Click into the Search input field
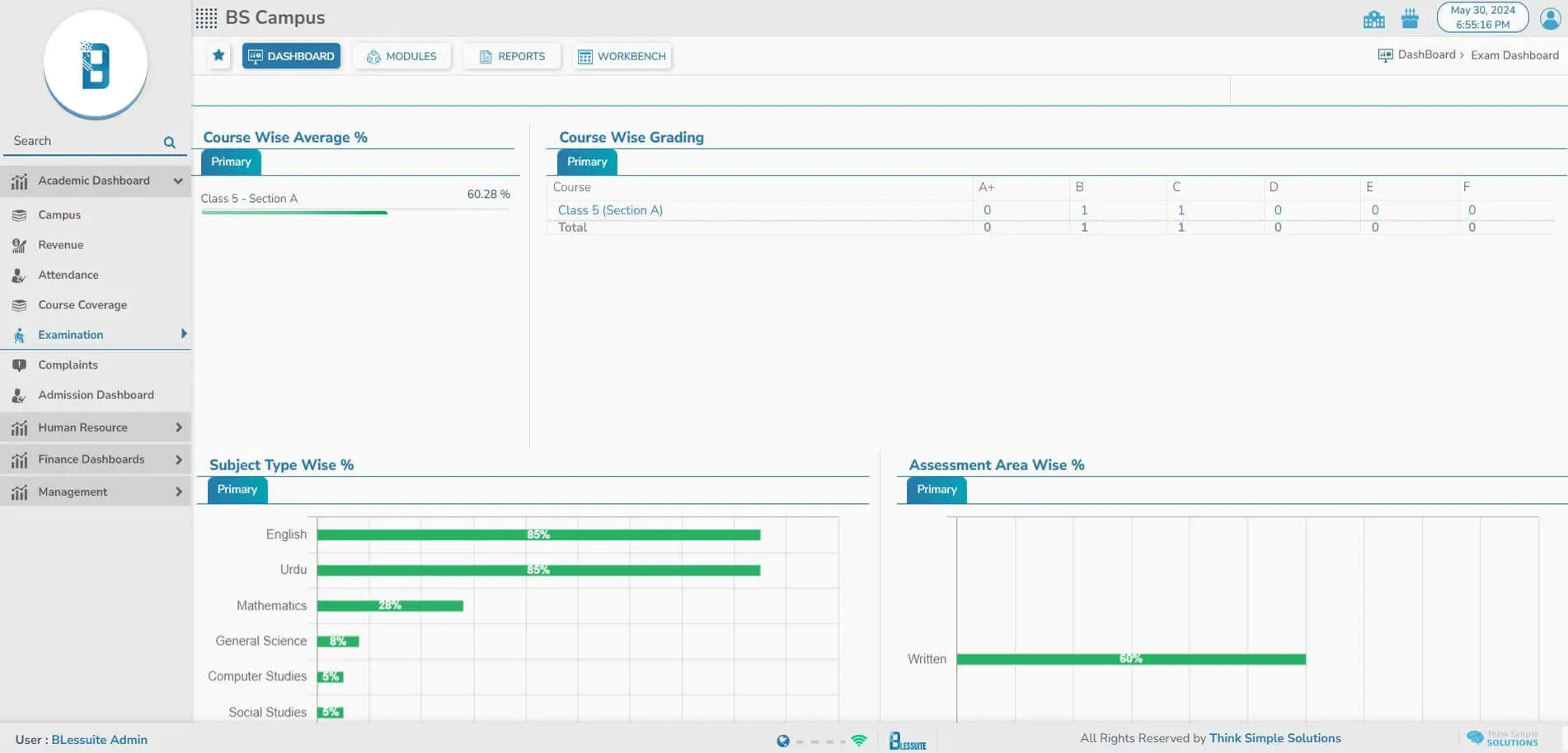The image size is (1568, 753). coord(82,141)
